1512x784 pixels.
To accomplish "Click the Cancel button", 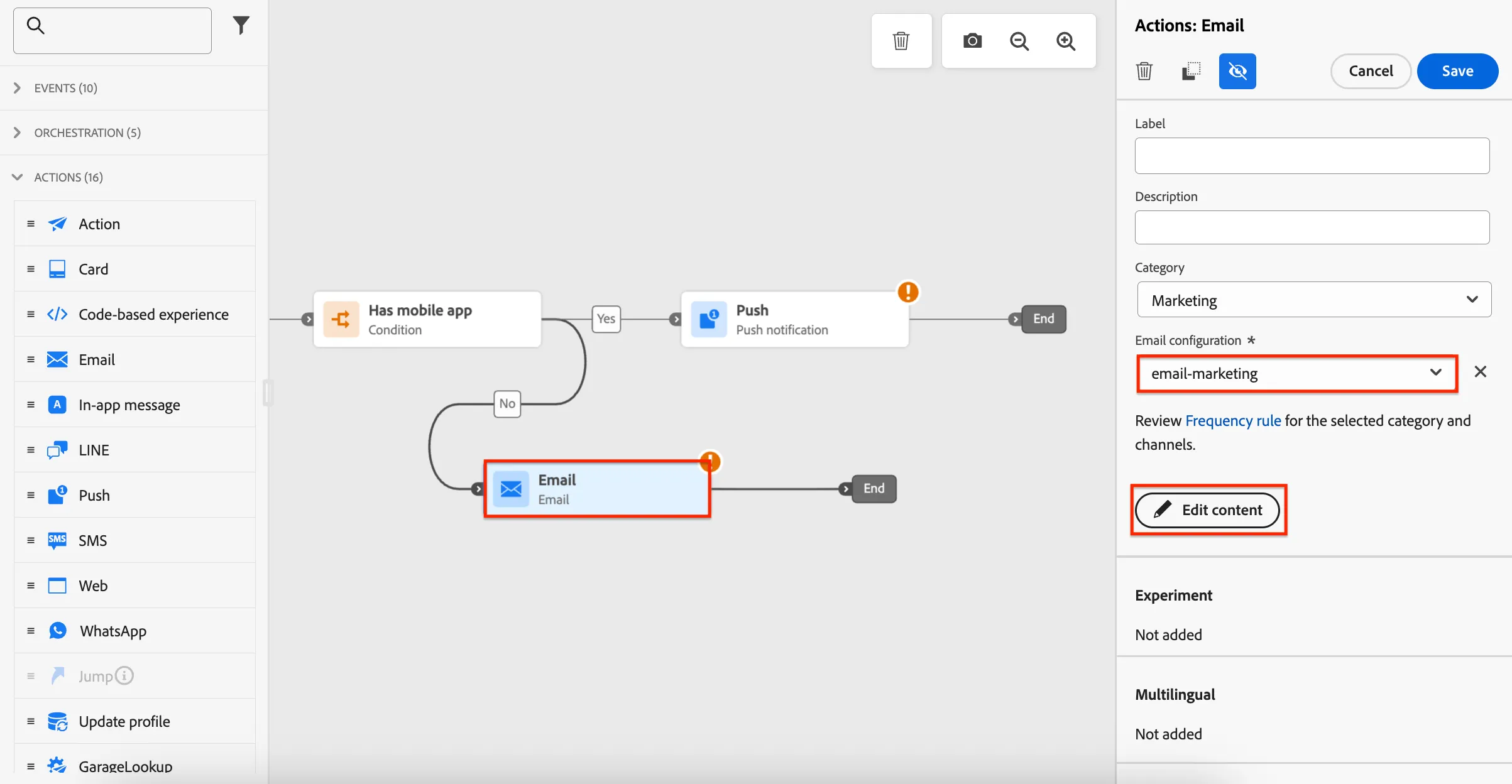I will 1371,71.
